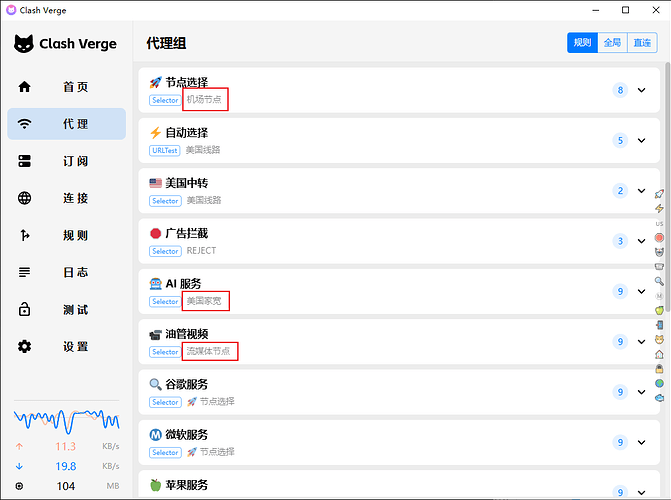Open the 连接 connections page
The width and height of the screenshot is (671, 500).
click(66, 198)
